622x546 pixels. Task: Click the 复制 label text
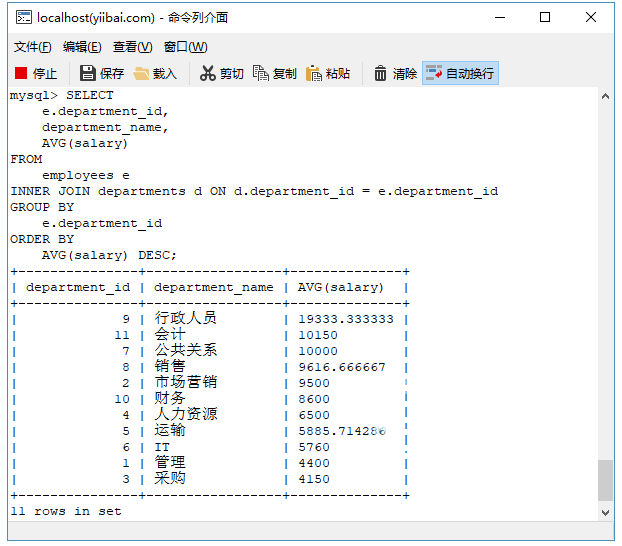pyautogui.click(x=285, y=74)
